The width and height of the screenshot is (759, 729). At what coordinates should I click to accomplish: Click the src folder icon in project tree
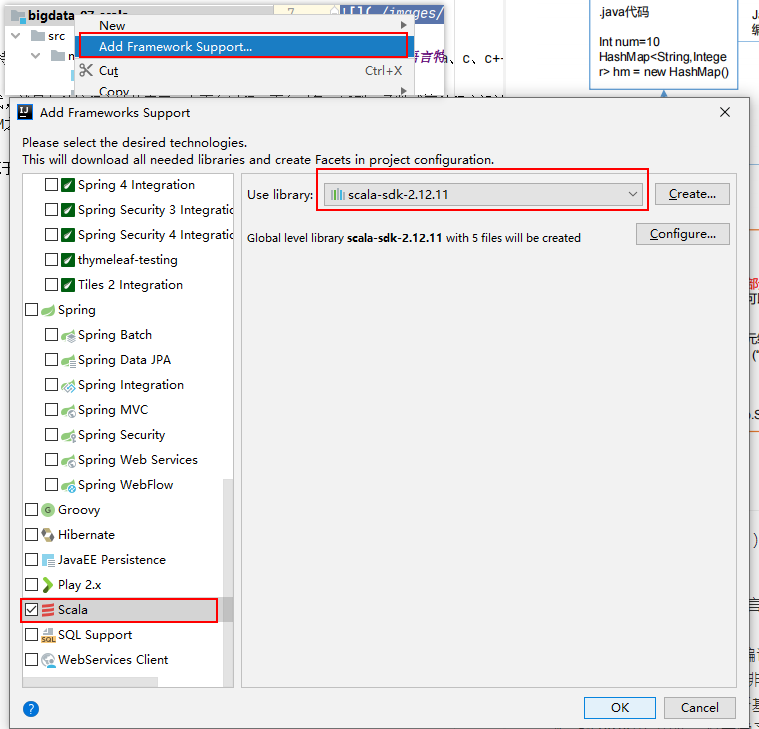[37, 35]
